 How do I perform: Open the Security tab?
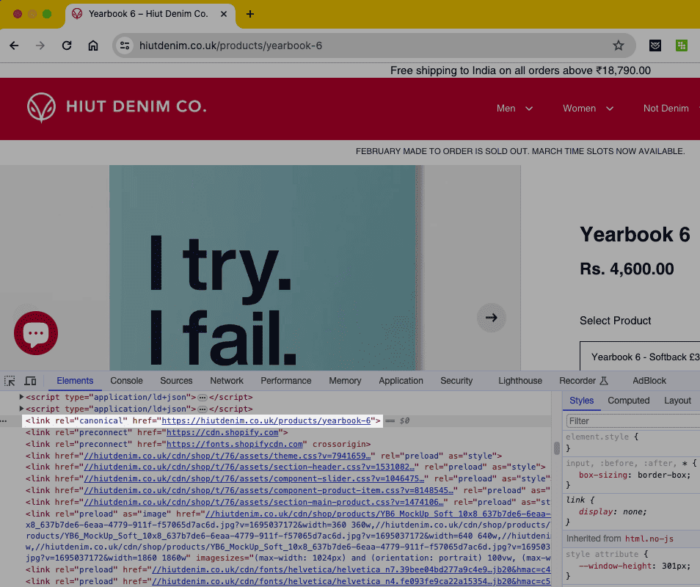456,381
